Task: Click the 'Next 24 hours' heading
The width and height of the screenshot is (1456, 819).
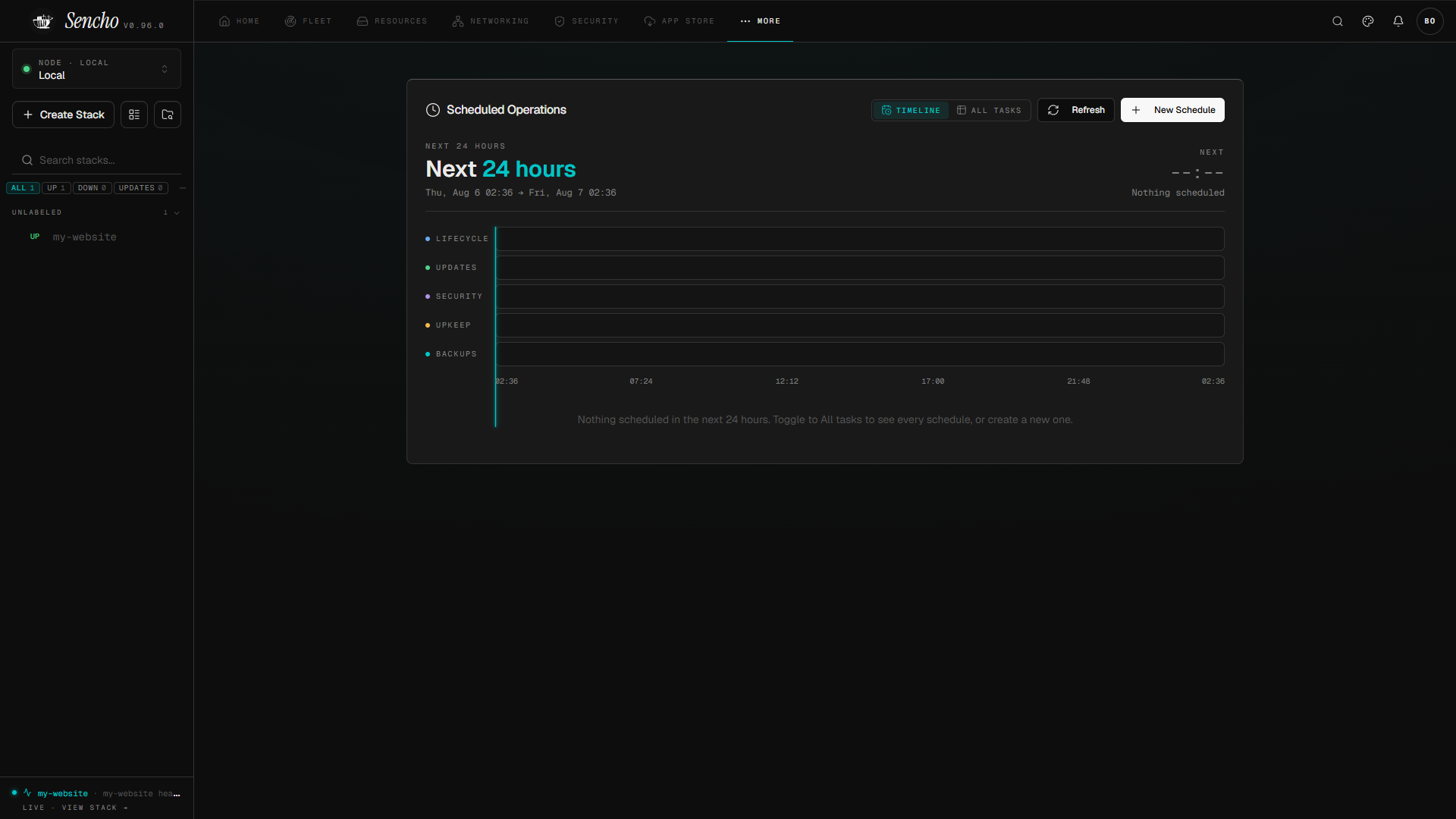Action: [x=500, y=169]
